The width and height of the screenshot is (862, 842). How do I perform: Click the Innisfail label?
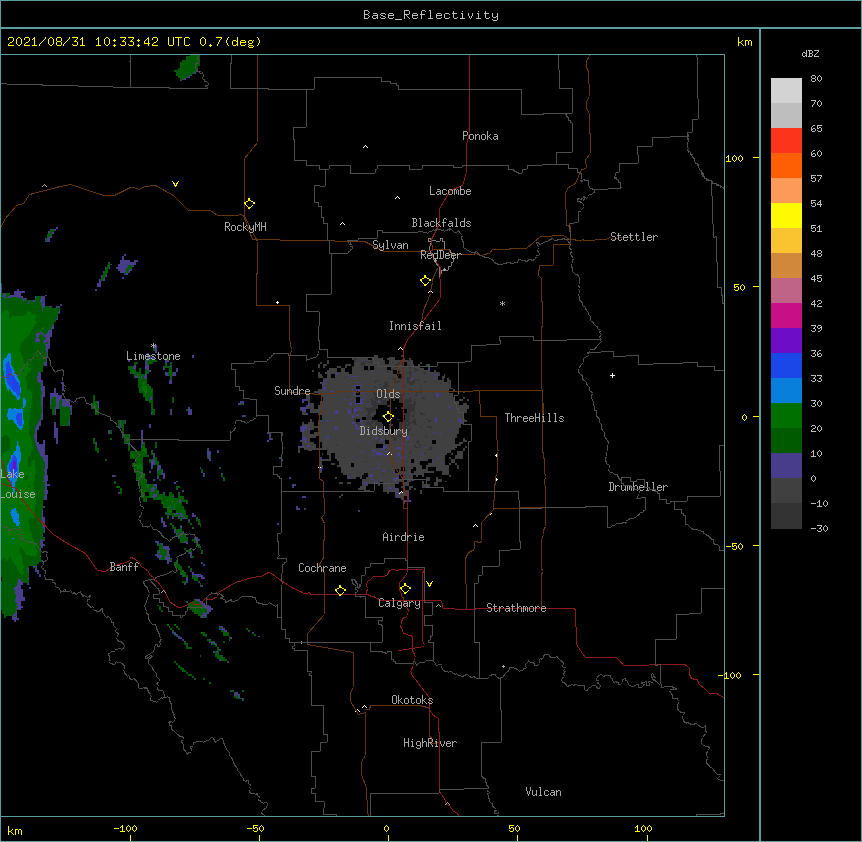click(x=415, y=326)
